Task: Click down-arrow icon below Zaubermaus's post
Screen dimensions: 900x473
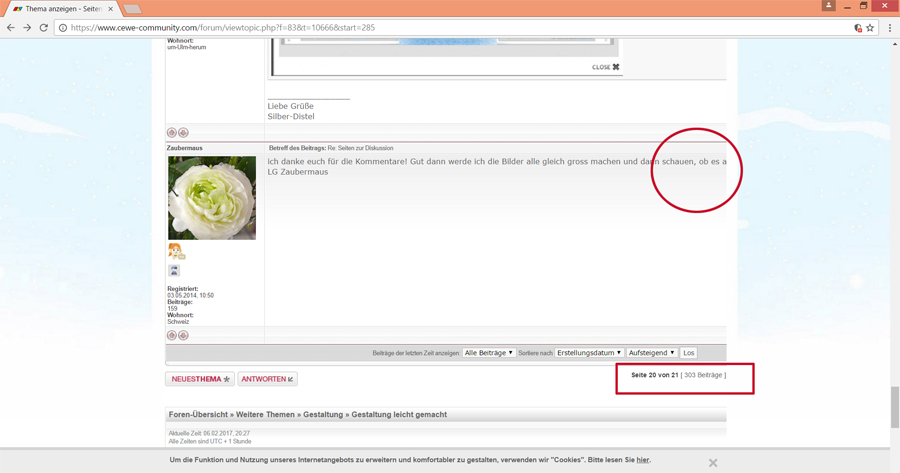Action: point(183,335)
